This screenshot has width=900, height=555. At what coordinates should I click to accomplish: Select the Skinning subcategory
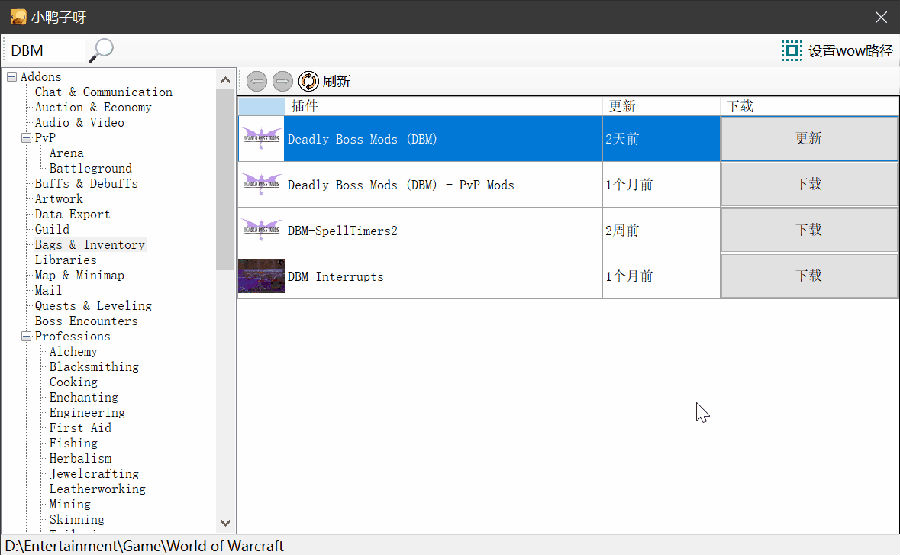[77, 519]
